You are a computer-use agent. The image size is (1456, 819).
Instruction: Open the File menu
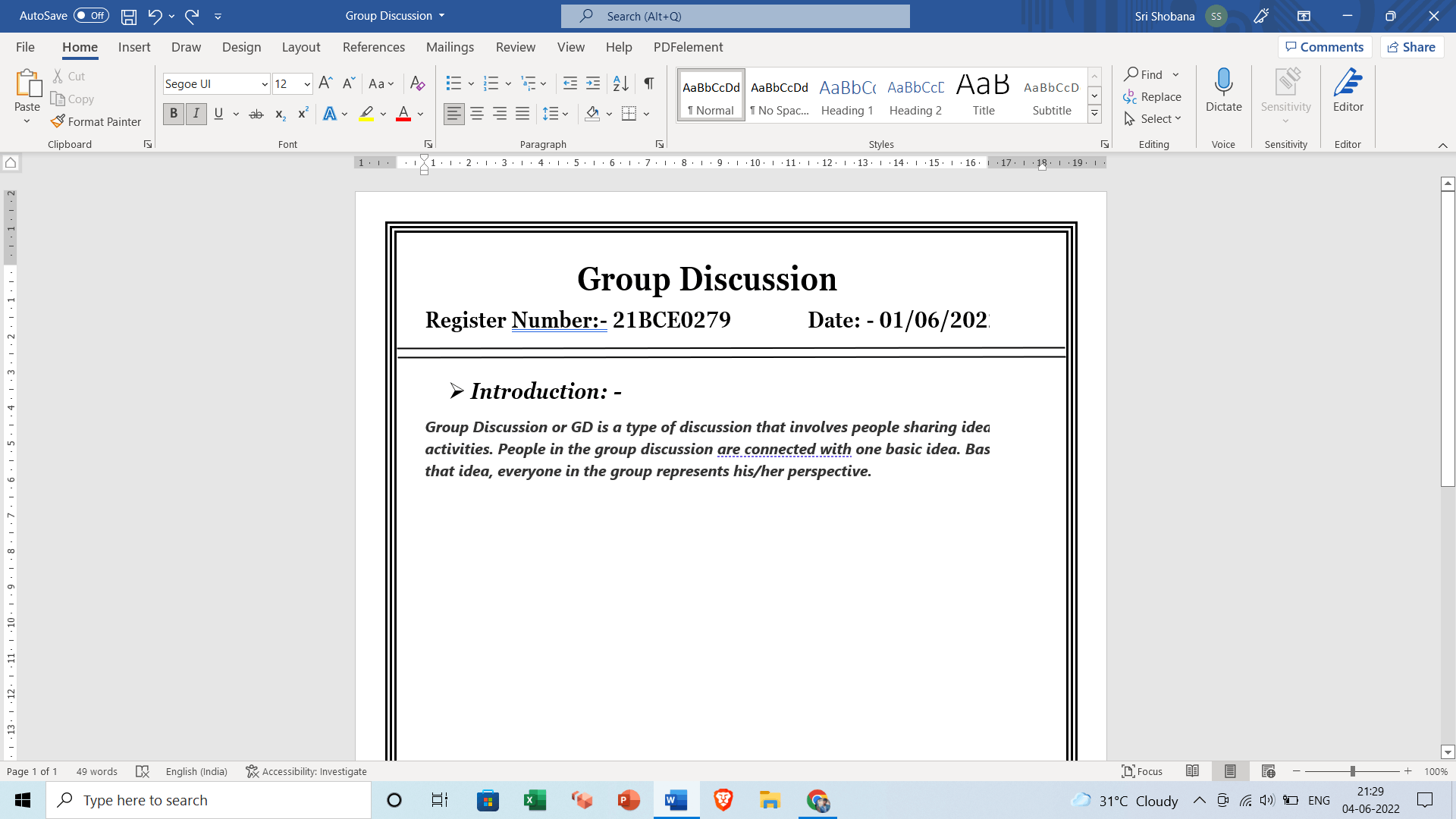pyautogui.click(x=25, y=47)
